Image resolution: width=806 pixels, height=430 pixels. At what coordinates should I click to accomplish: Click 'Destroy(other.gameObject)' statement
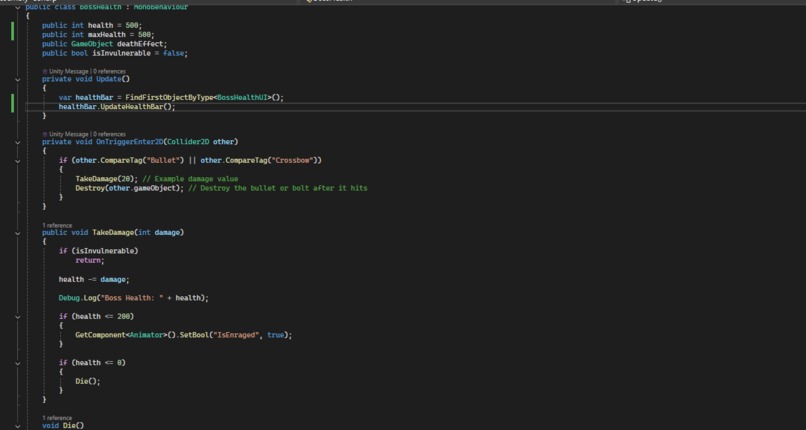(130, 188)
